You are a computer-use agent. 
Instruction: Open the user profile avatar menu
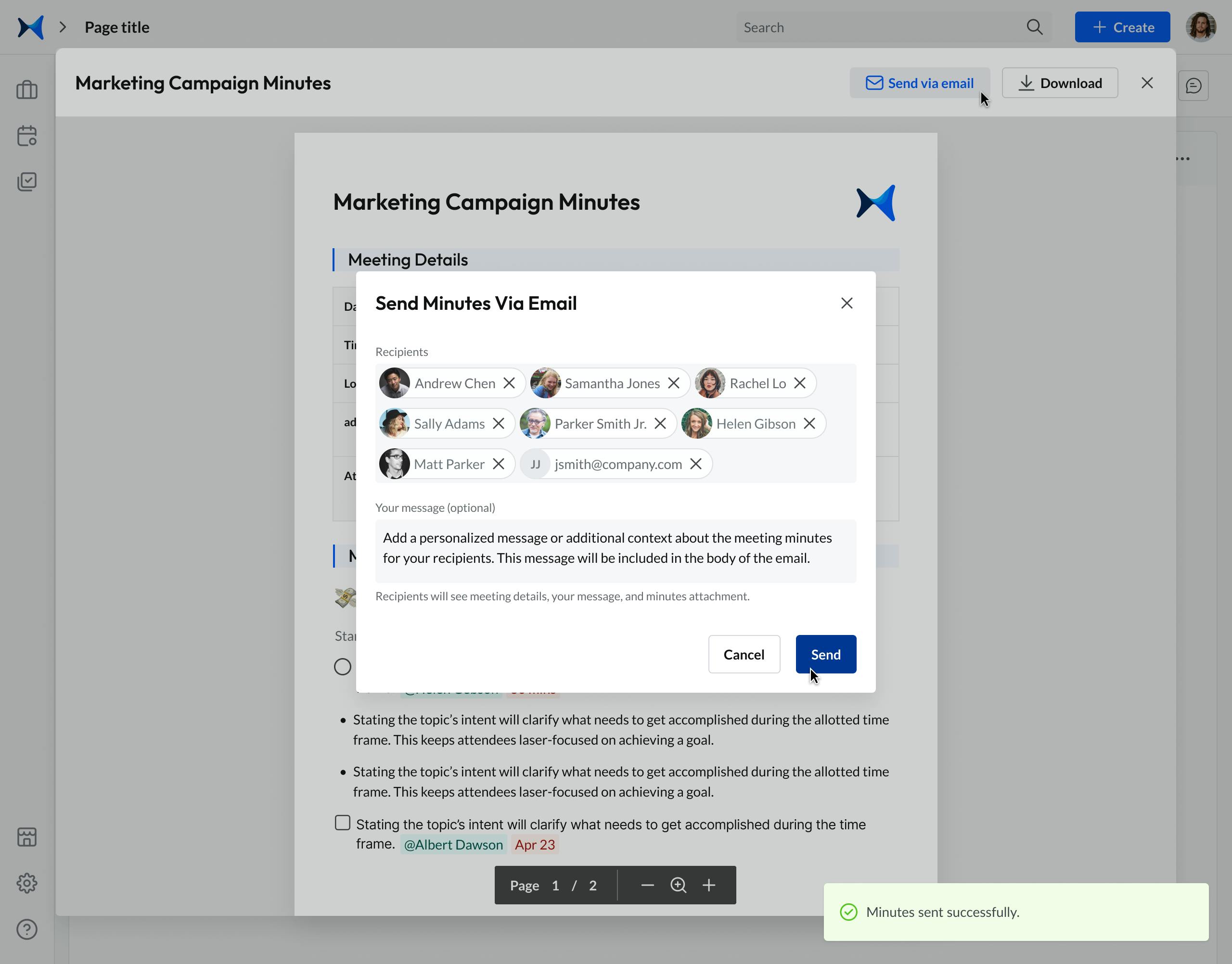tap(1200, 27)
